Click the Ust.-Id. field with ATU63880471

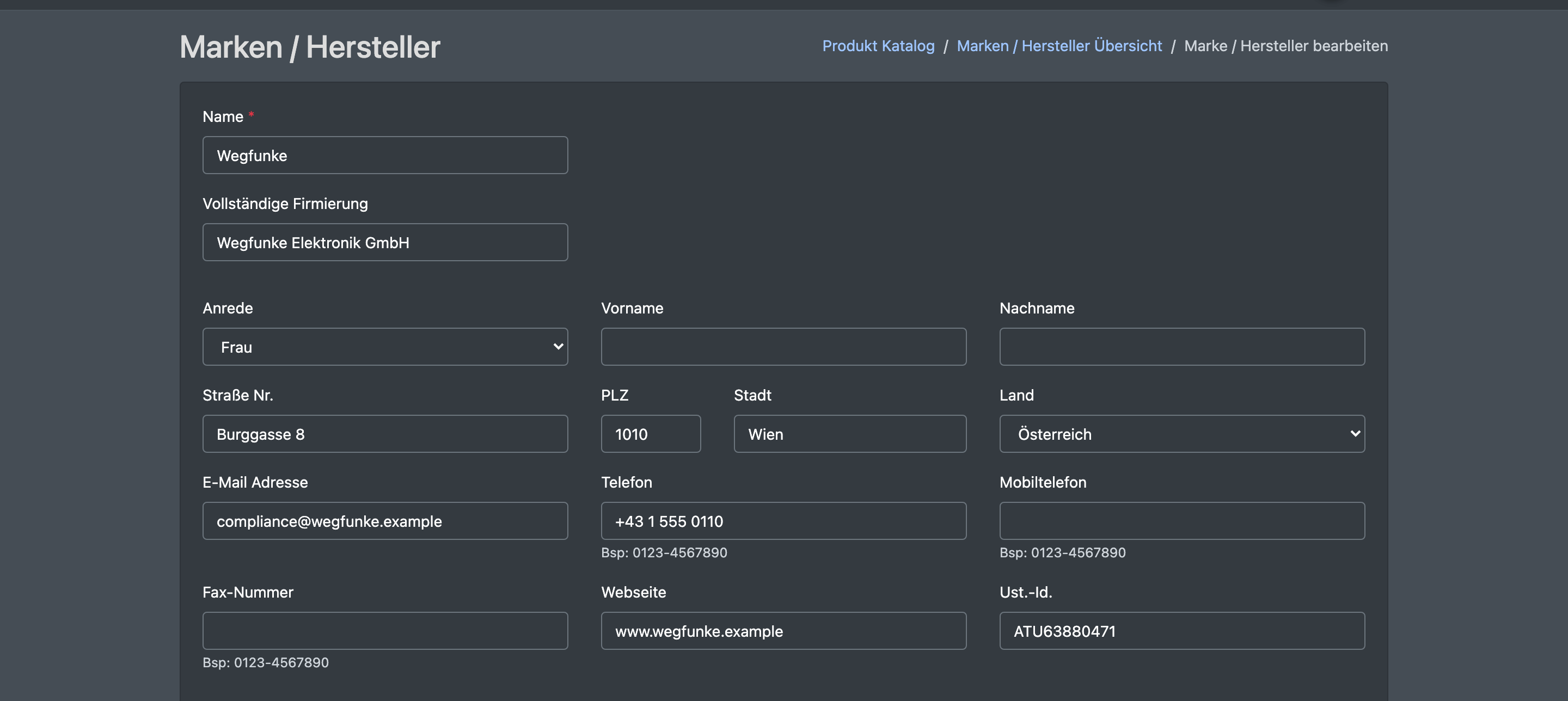point(1182,631)
